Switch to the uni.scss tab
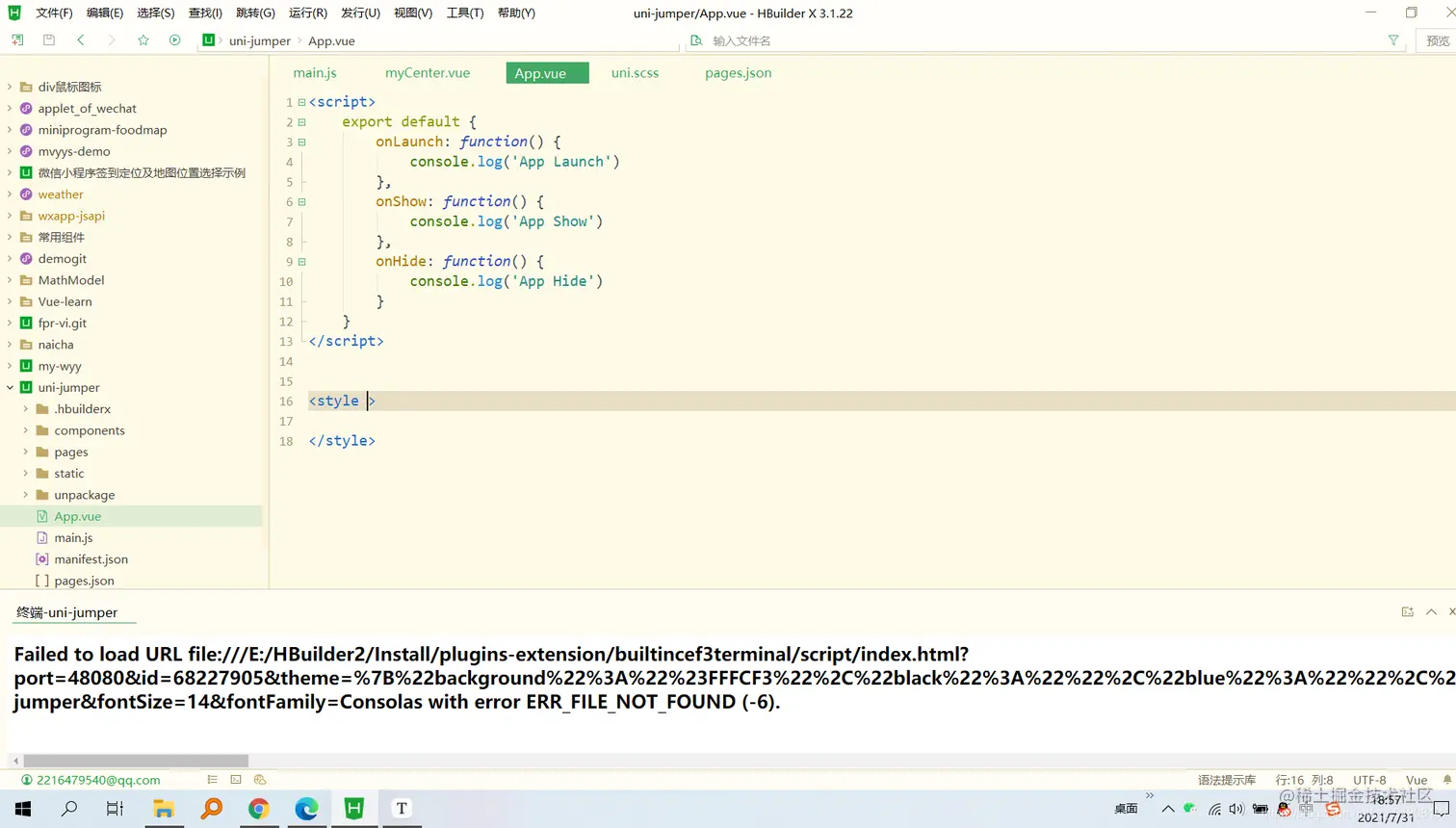The width and height of the screenshot is (1456, 828). 635,73
